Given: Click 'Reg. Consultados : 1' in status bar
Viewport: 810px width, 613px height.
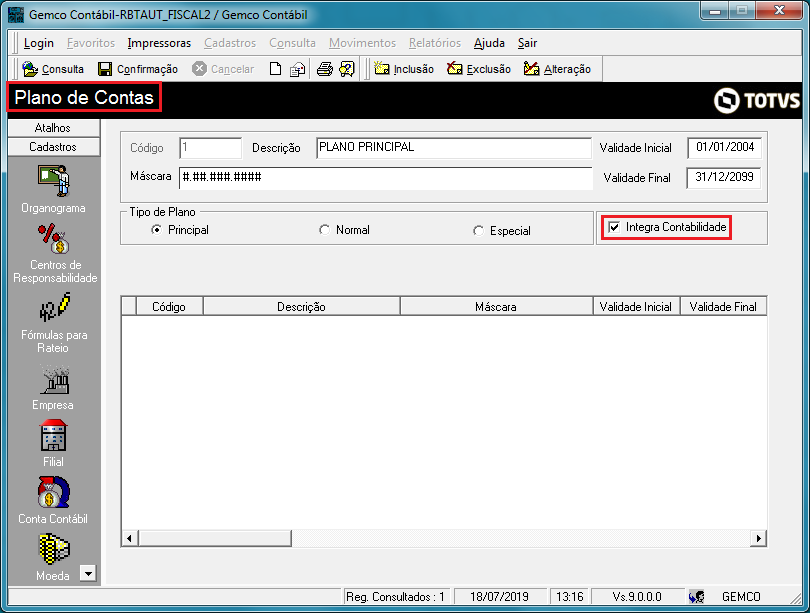Looking at the screenshot, I should tap(395, 597).
